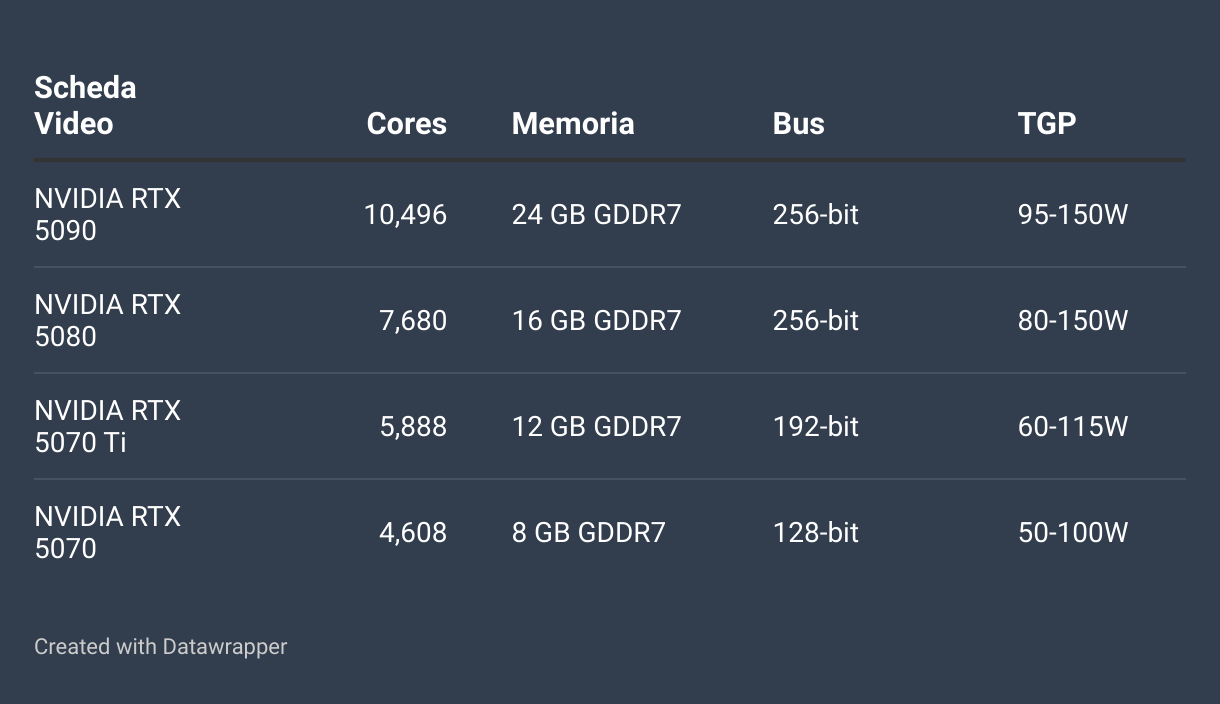Click the NVIDIA RTX 5070 row name
The width and height of the screenshot is (1220, 704).
click(108, 532)
